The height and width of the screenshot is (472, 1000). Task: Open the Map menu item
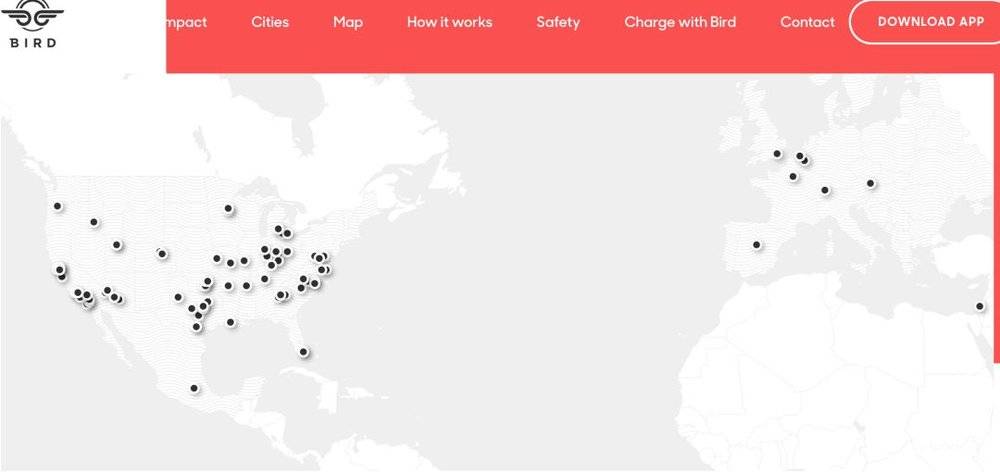(348, 22)
